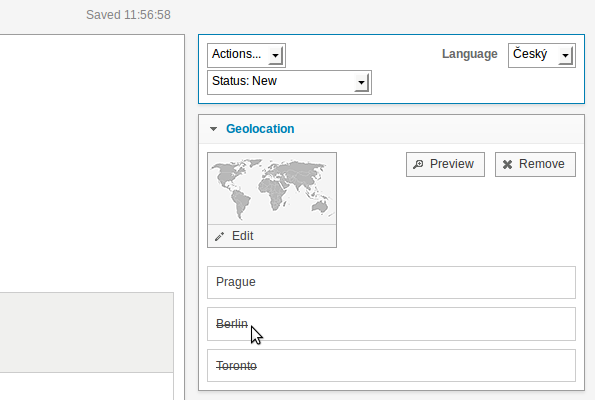The image size is (595, 400).
Task: Click the Remove button label
Action: point(541,164)
